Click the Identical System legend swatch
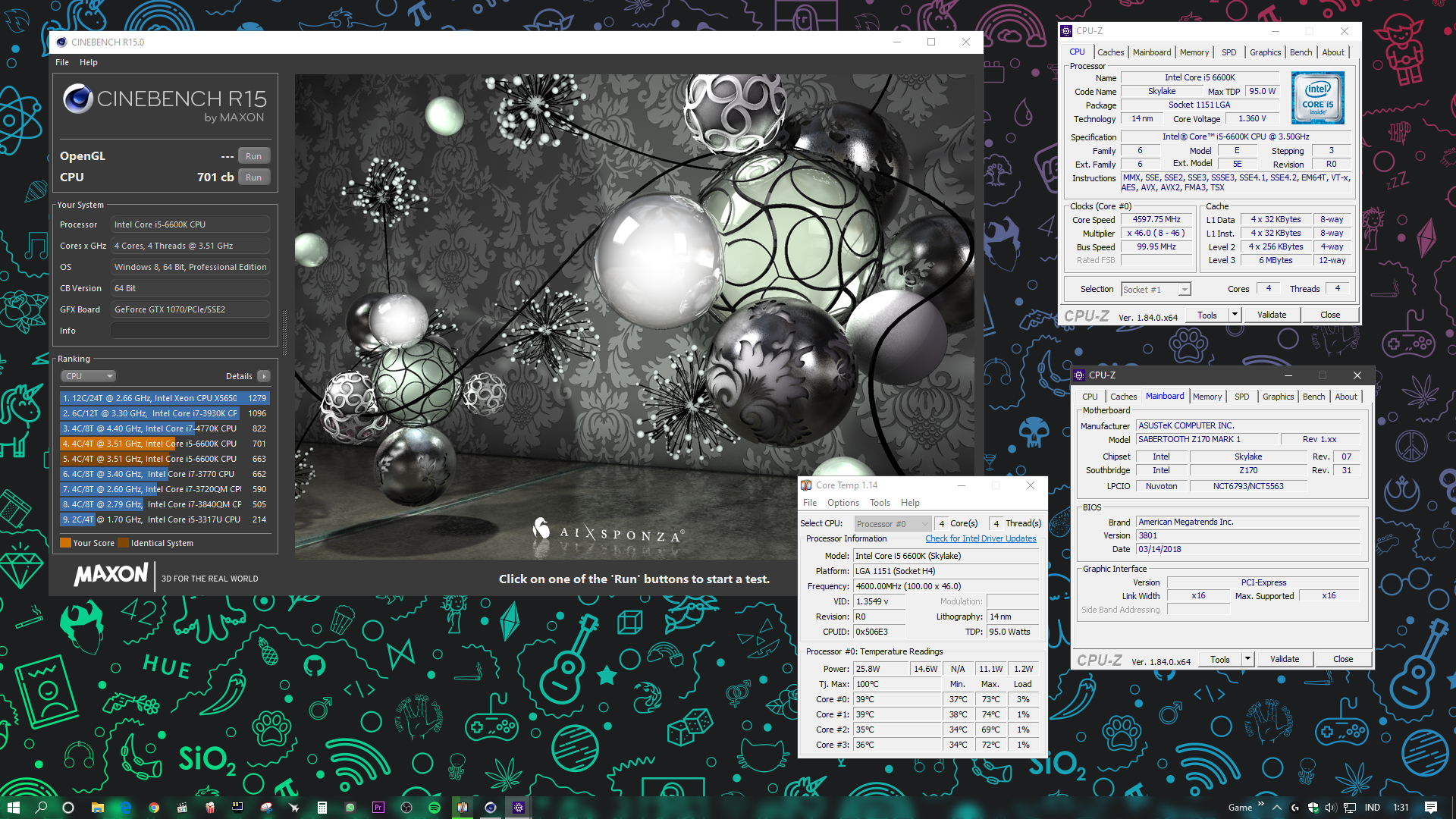This screenshot has height=819, width=1456. click(x=123, y=543)
